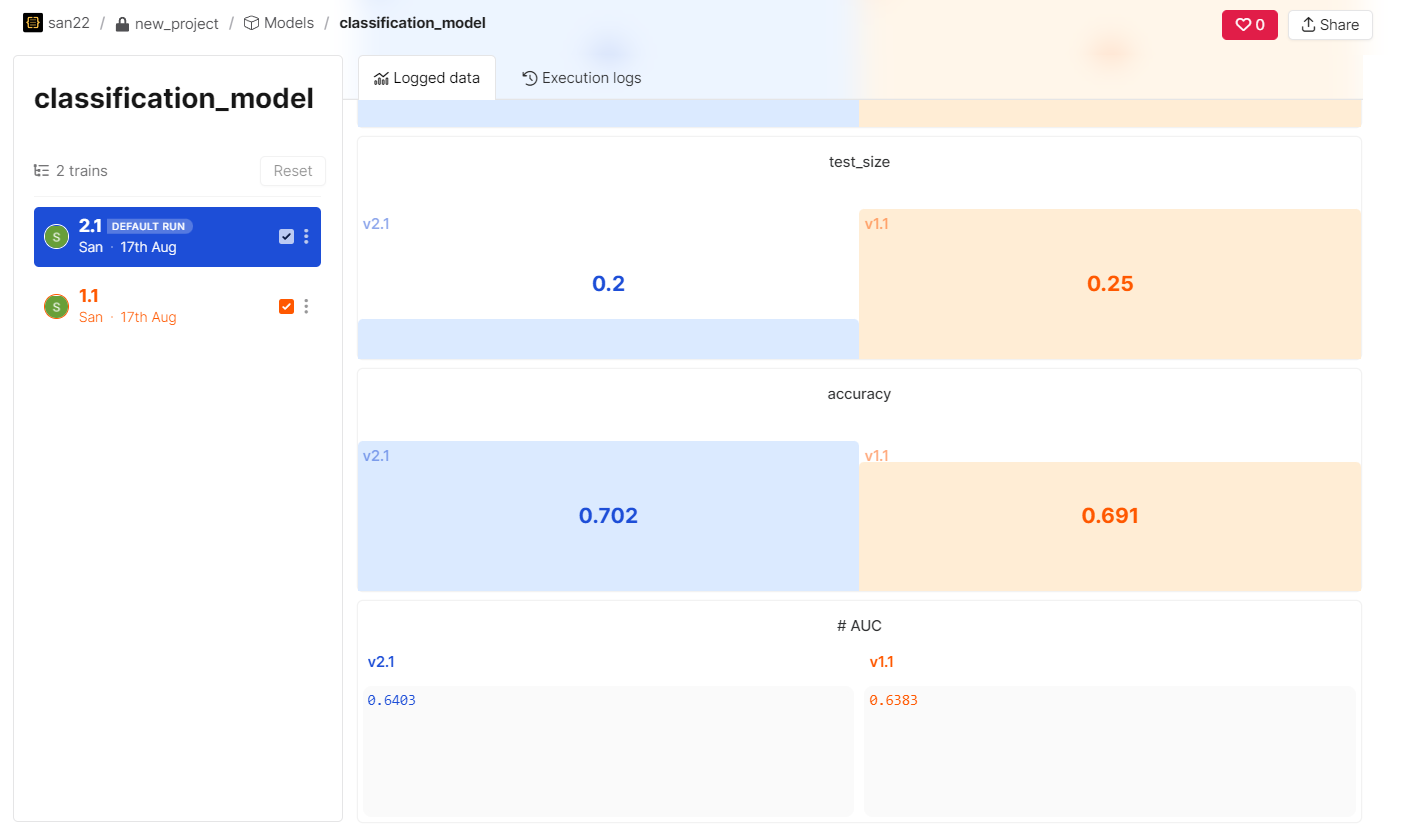
Task: Select run 1.1 in the trains list
Action: coord(177,307)
